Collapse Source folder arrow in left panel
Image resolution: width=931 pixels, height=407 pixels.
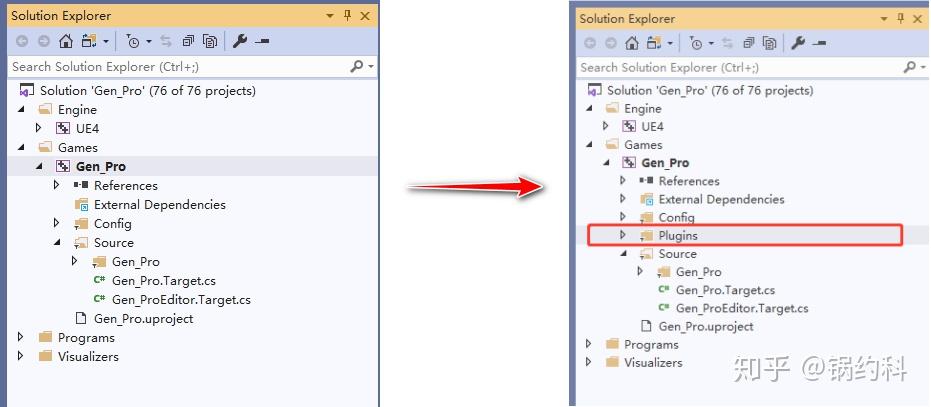(56, 242)
